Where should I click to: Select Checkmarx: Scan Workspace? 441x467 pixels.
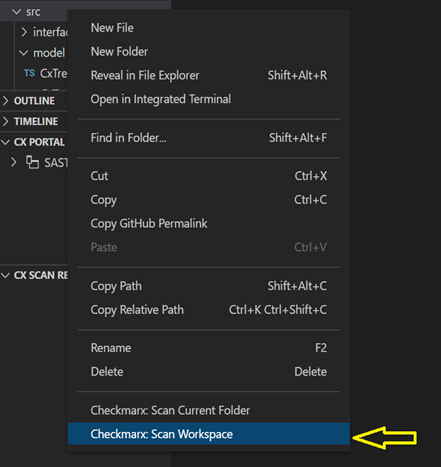coord(209,434)
